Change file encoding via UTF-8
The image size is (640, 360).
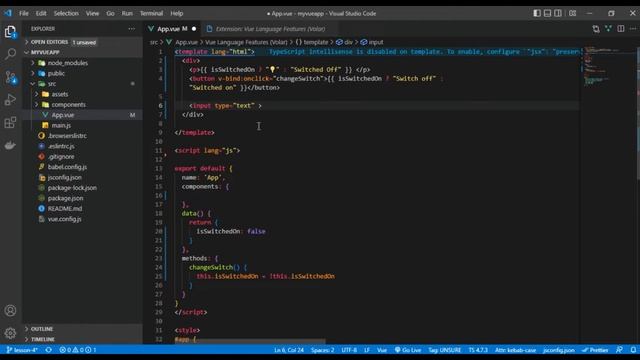point(349,350)
